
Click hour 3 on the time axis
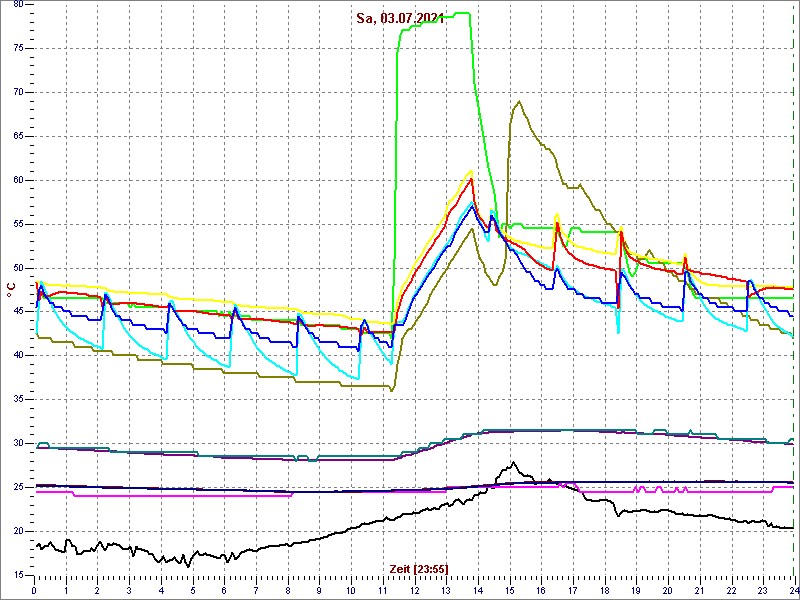(x=129, y=591)
